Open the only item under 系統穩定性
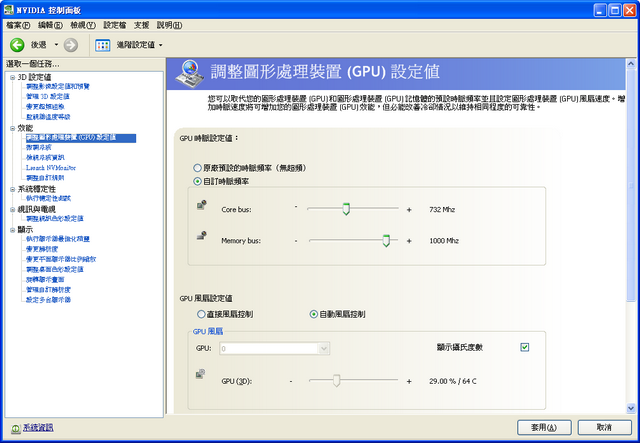The width and height of the screenshot is (640, 443). click(49, 198)
